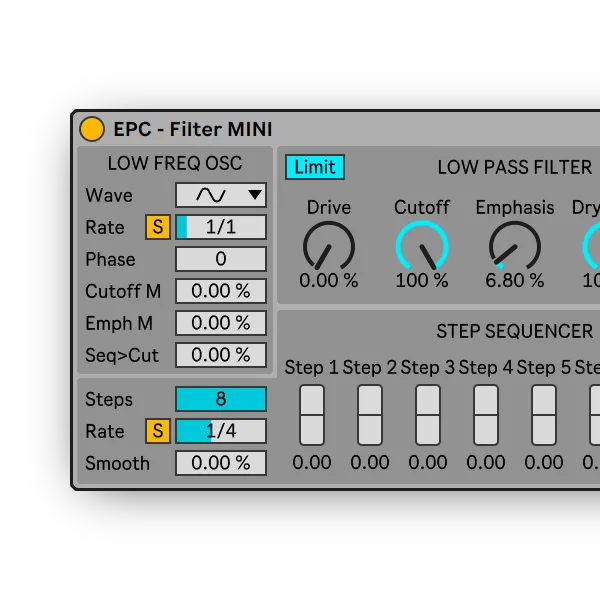
Task: Toggle the Limit button
Action: (x=315, y=167)
